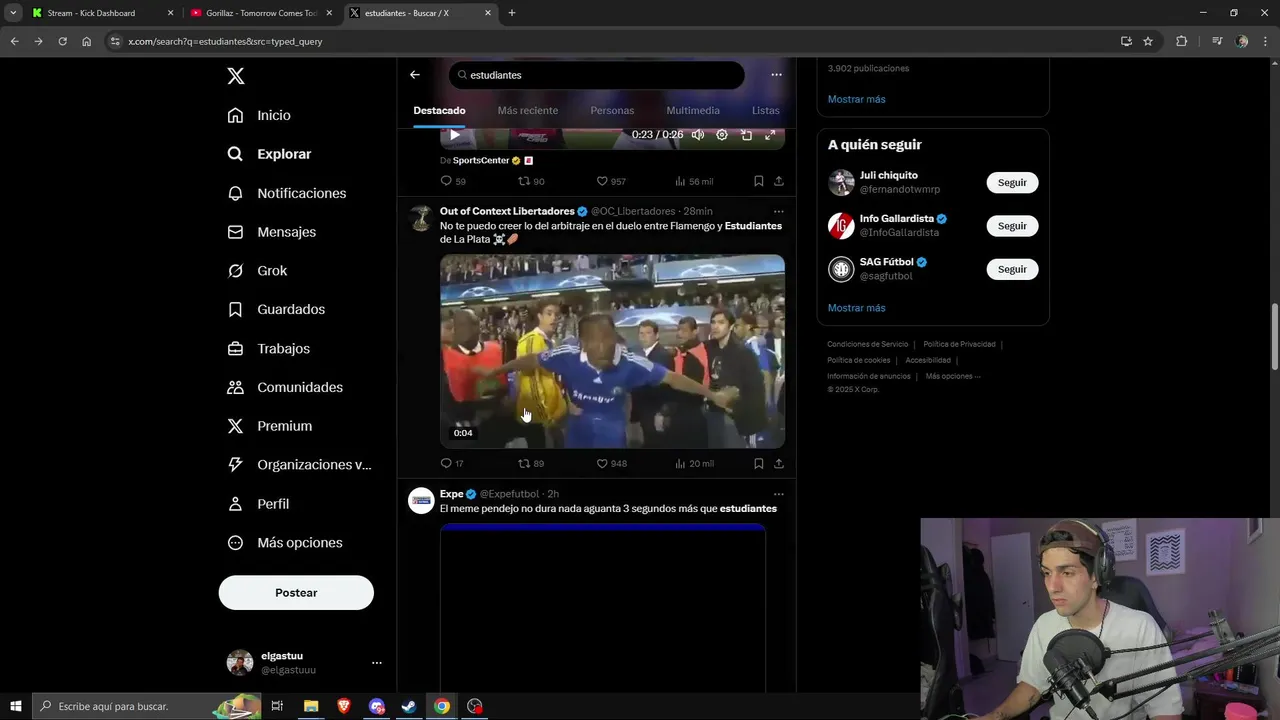Like the SportsCenter post with 957 likes
Viewport: 1280px width, 720px height.
[x=611, y=181]
